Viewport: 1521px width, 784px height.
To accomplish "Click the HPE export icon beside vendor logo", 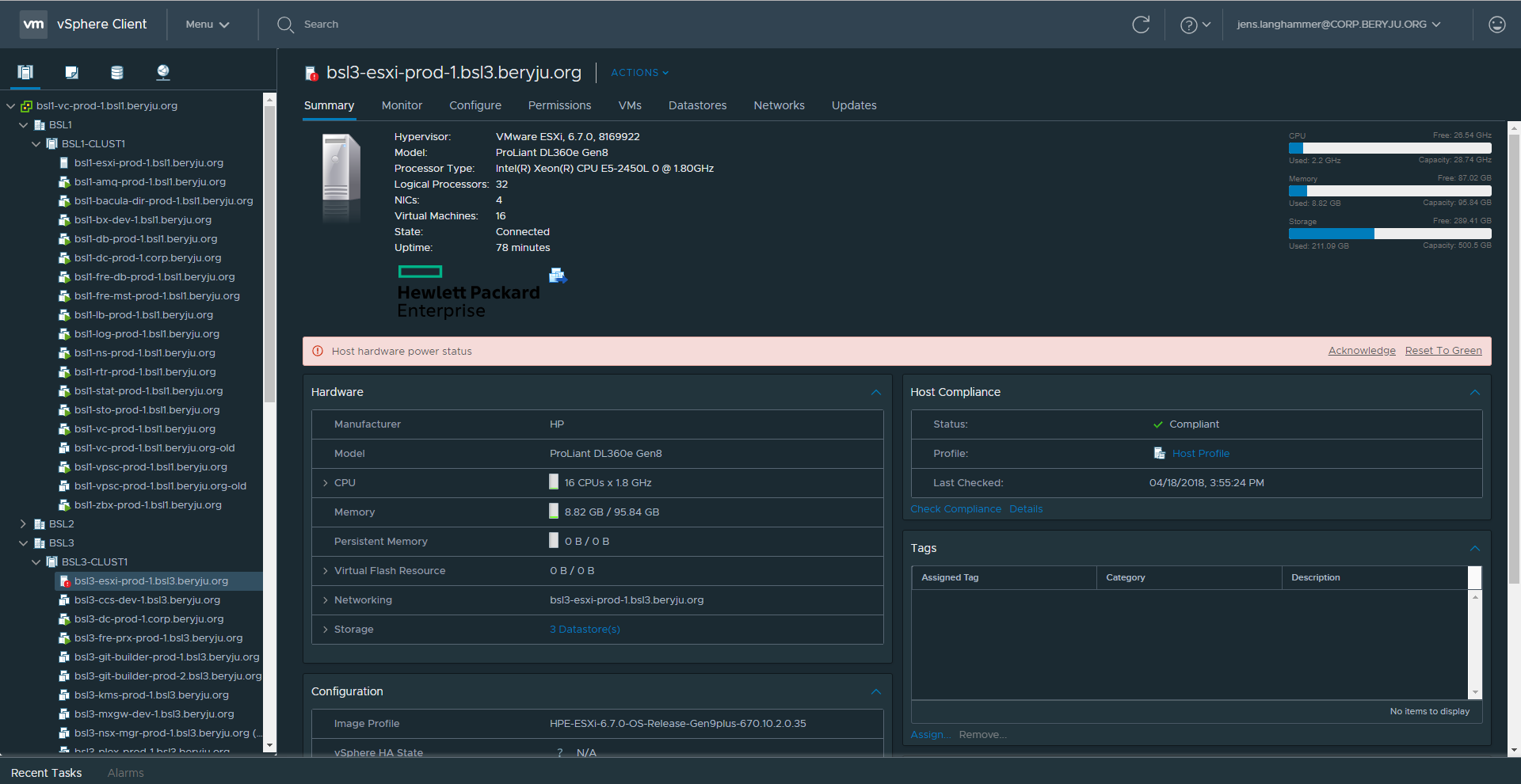I will [x=558, y=276].
